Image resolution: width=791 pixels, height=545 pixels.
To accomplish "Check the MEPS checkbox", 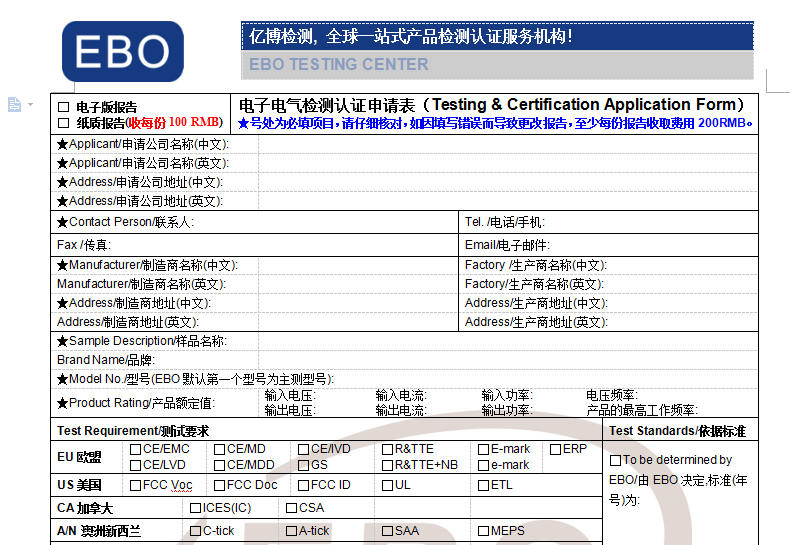I will [x=483, y=531].
